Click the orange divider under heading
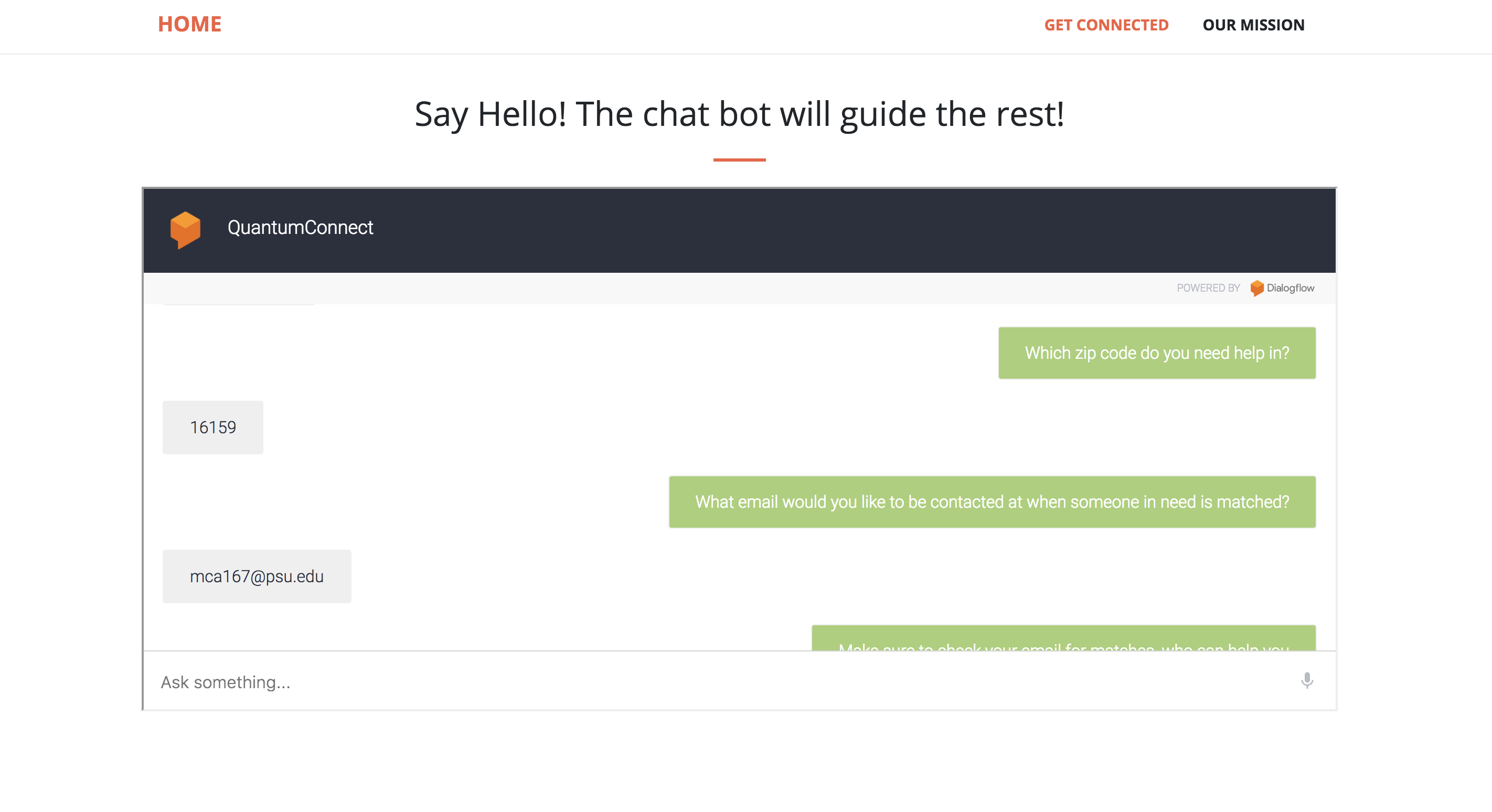This screenshot has height=812, width=1492. click(x=739, y=160)
